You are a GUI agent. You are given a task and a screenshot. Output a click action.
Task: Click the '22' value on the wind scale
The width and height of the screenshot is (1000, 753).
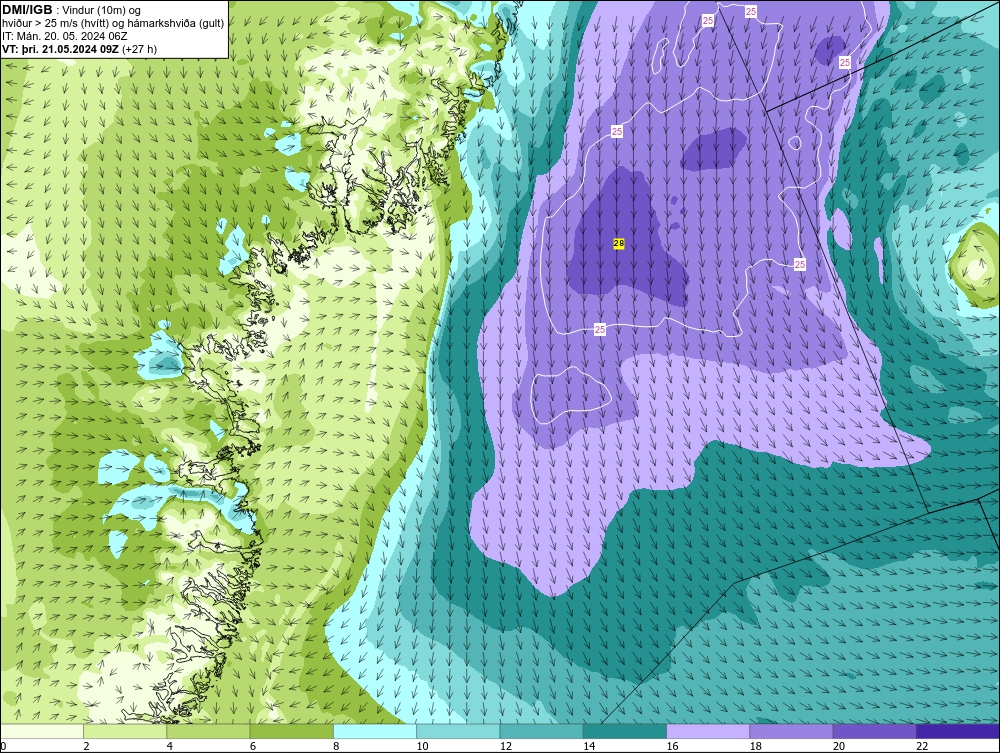[x=922, y=746]
